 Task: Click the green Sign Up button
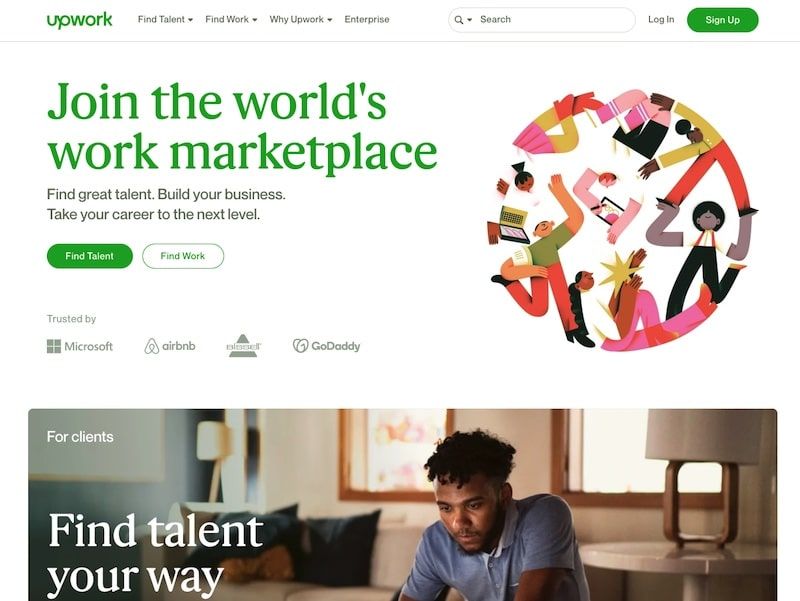(x=722, y=20)
